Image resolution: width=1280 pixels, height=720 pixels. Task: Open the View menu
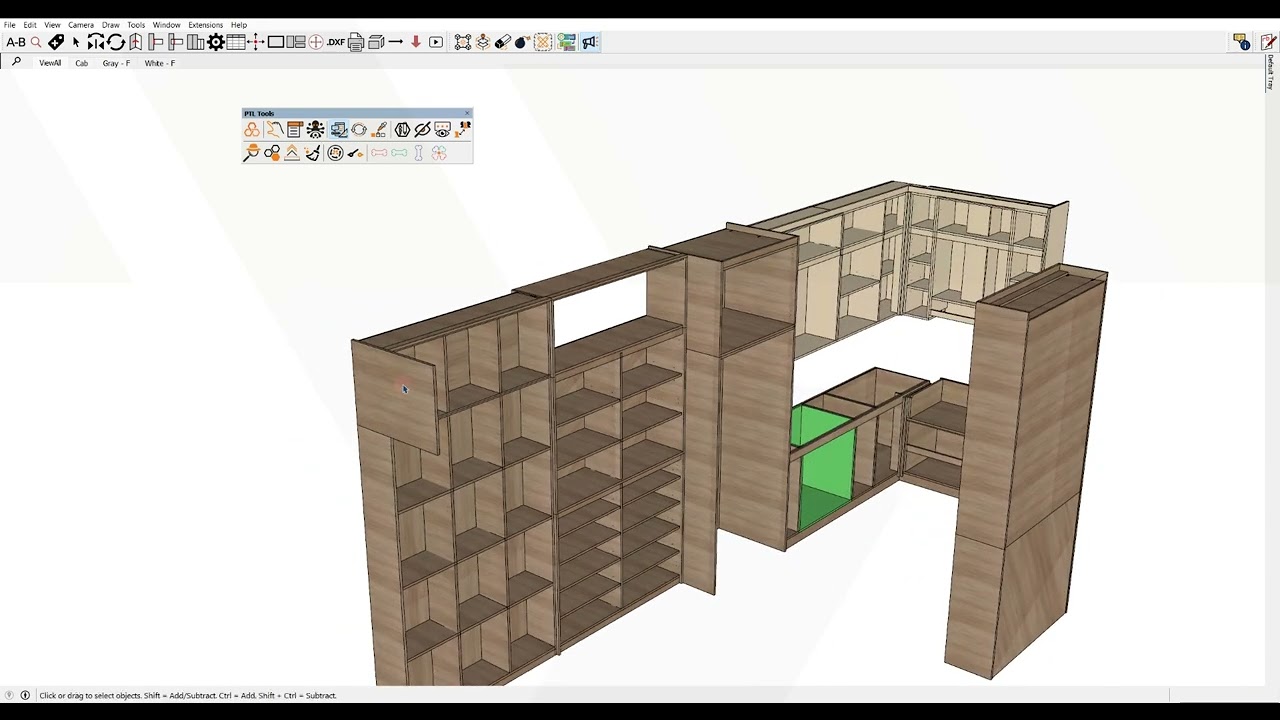click(x=52, y=25)
